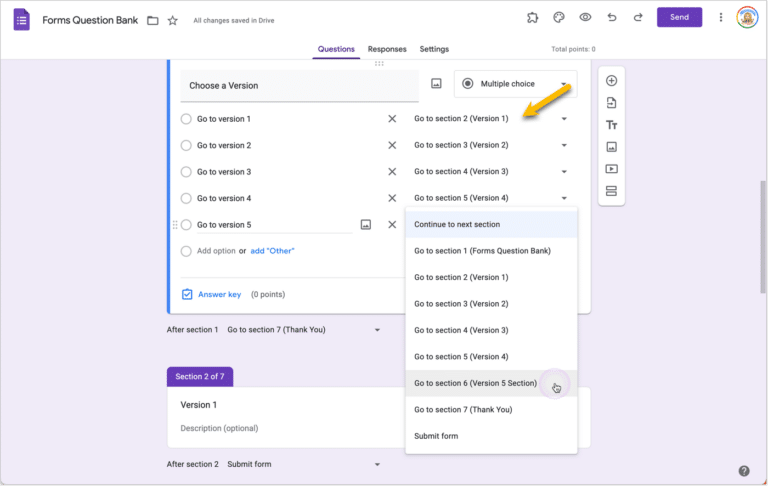Click the Forms Question Bank title

(90, 20)
